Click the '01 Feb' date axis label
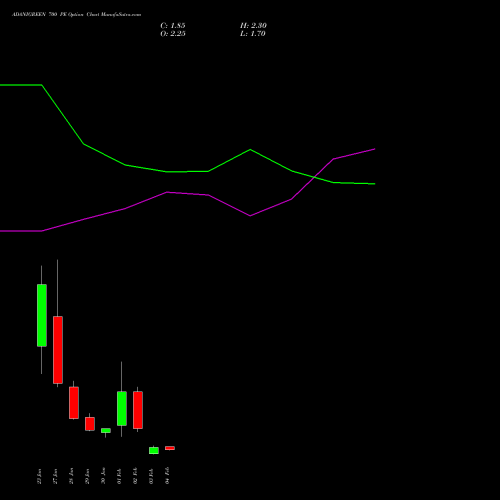The width and height of the screenshot is (500, 500). (119, 476)
